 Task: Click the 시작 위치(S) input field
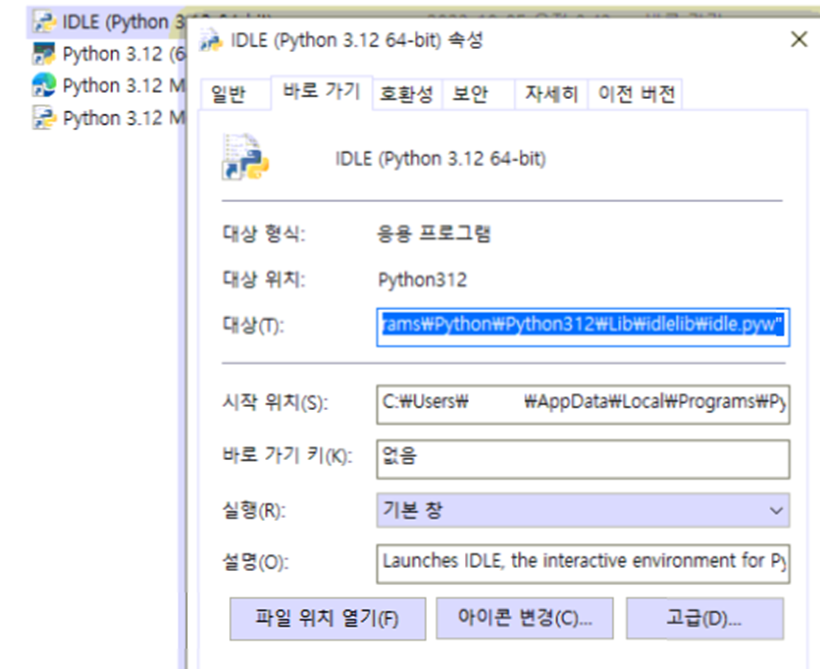pos(583,404)
